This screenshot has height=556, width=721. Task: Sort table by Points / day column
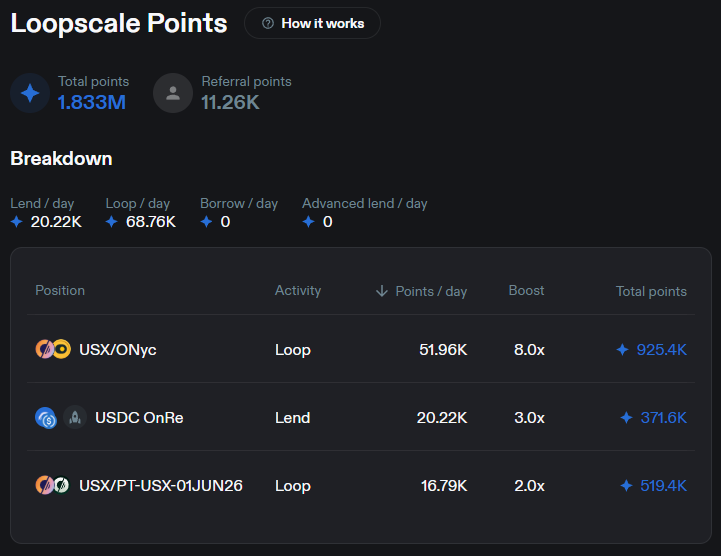pyautogui.click(x=431, y=291)
